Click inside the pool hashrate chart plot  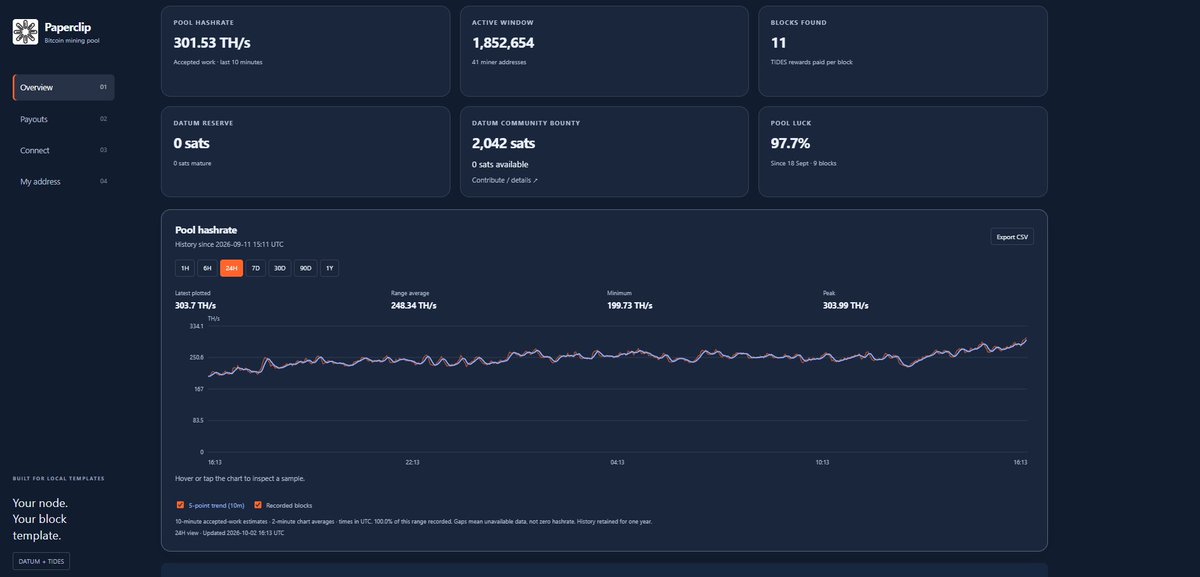point(617,388)
